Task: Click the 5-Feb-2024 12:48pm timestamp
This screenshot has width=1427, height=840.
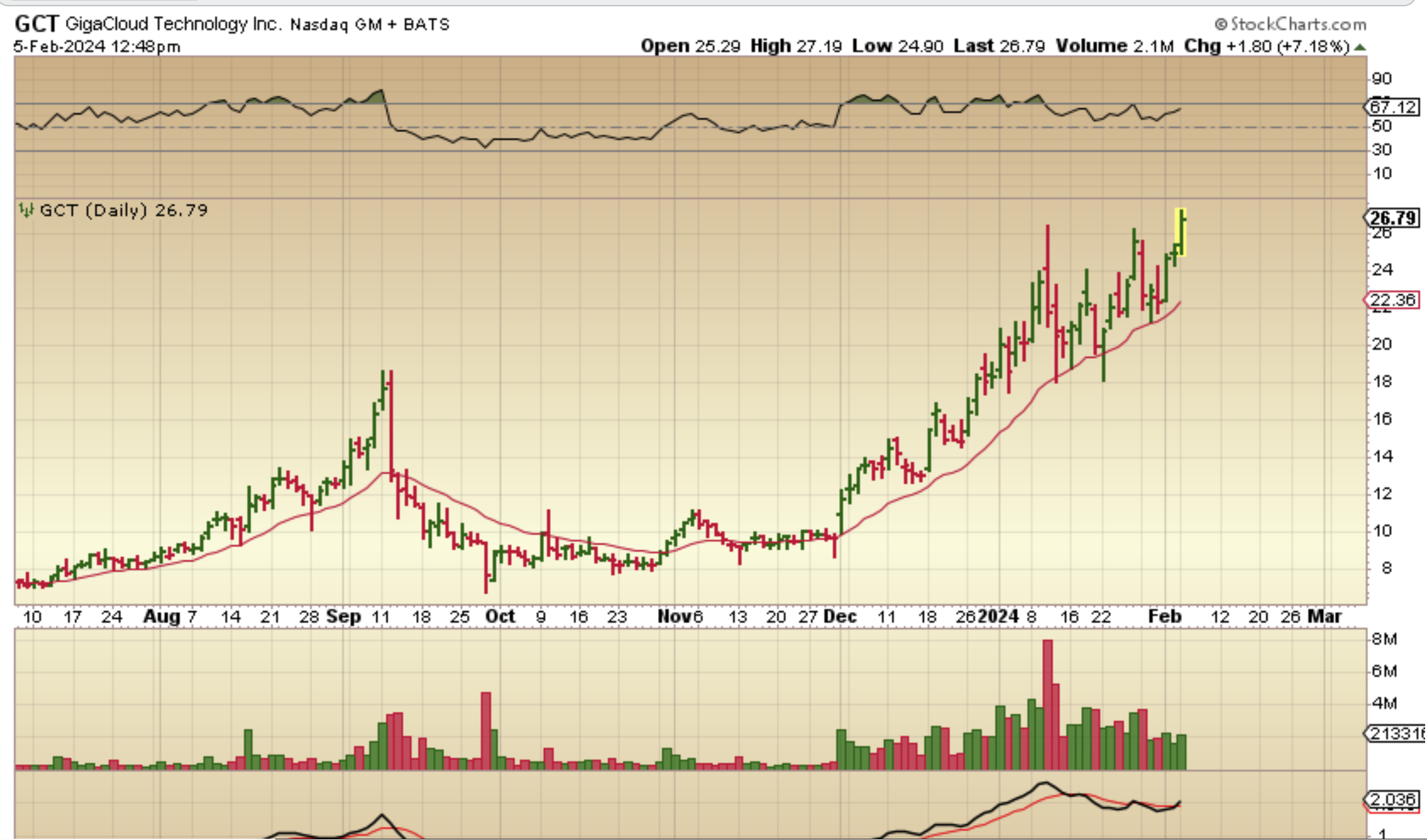Action: (x=97, y=47)
